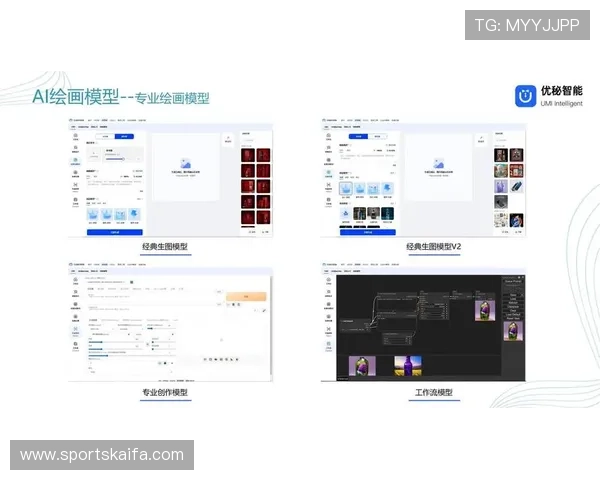
Task: Select the blue left segment toggle in 经典生图模型V2
Action: [359, 136]
